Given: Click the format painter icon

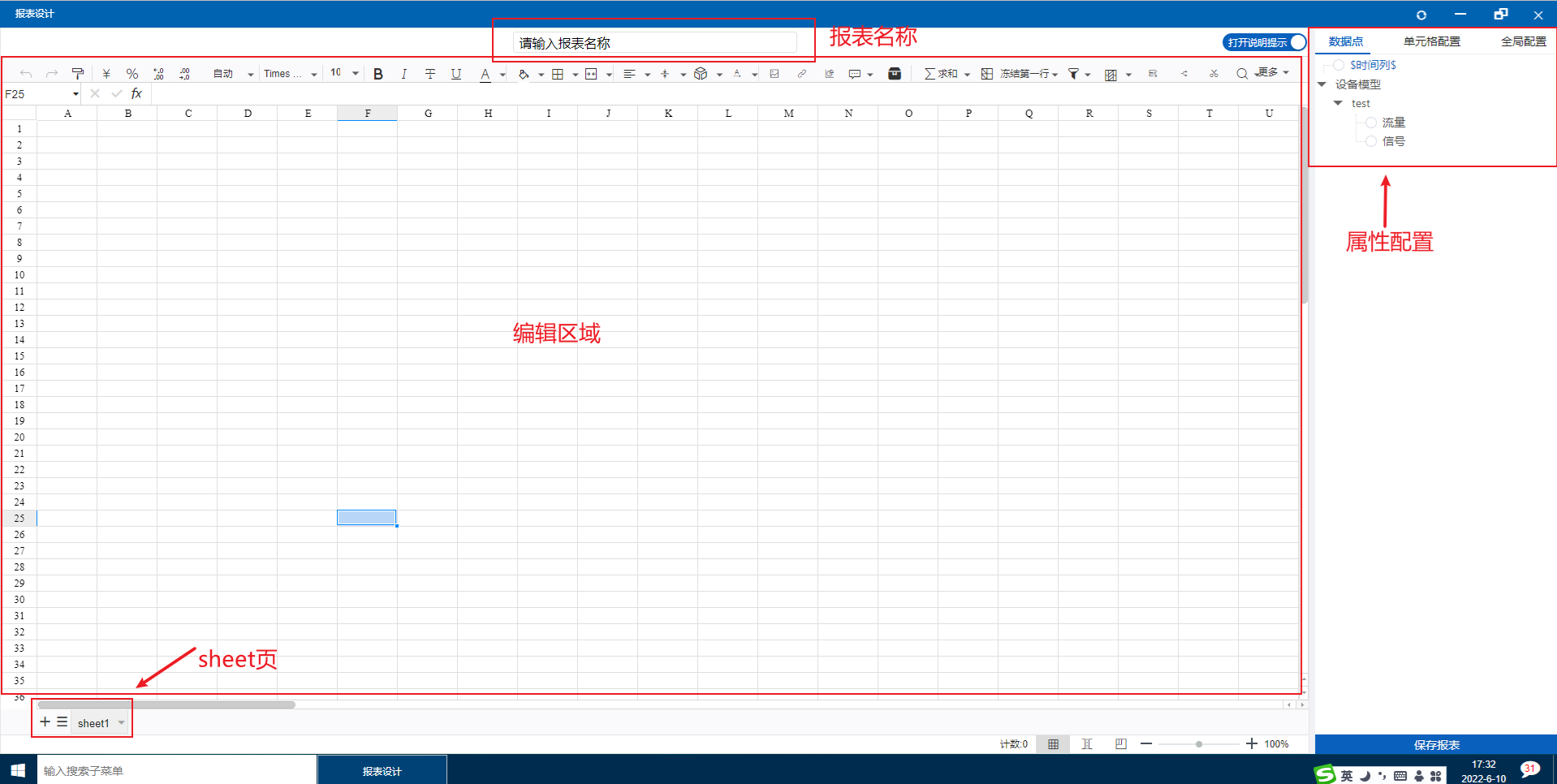Looking at the screenshot, I should [x=78, y=74].
